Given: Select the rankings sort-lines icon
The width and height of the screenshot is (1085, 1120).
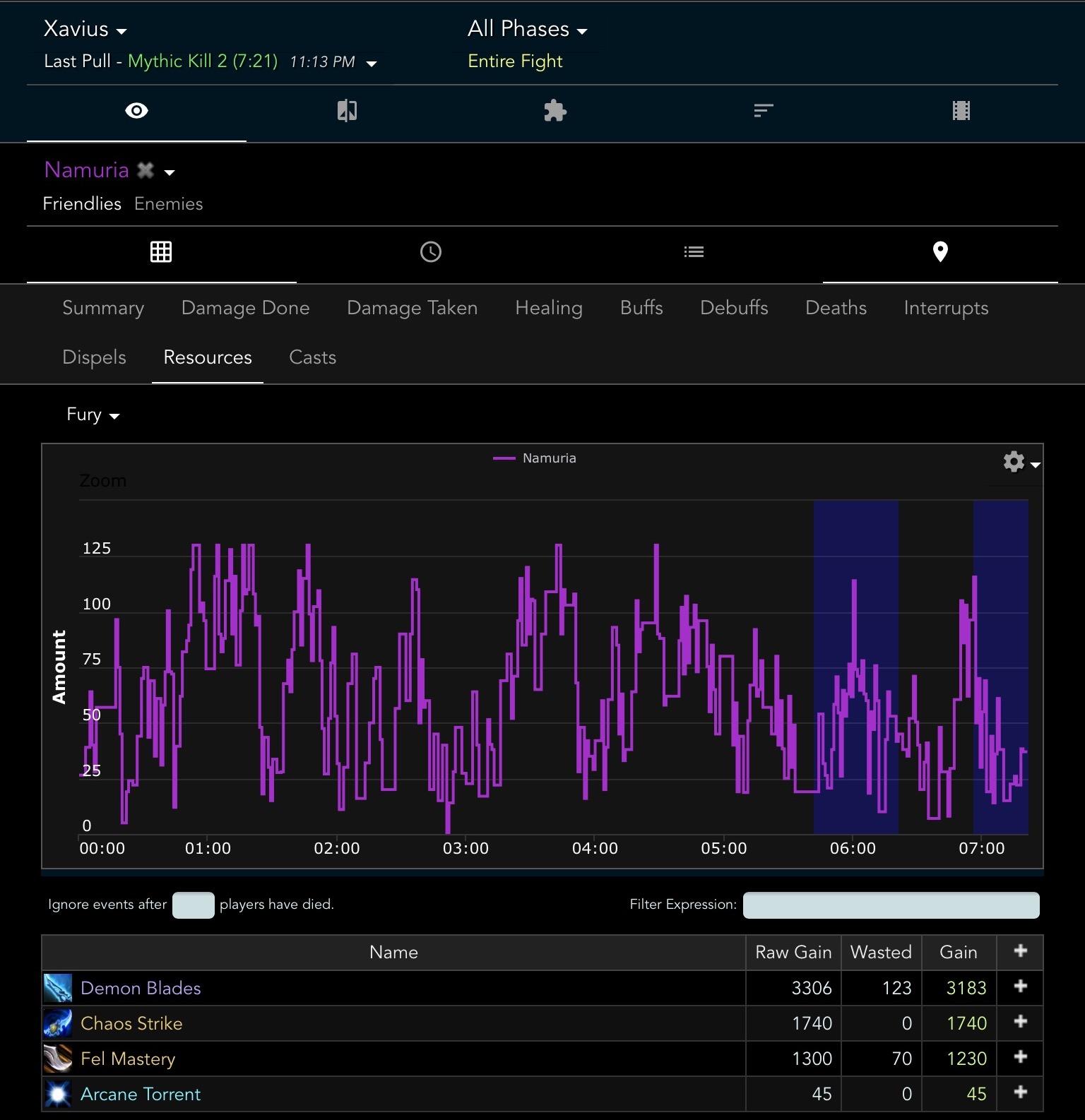Looking at the screenshot, I should tap(764, 111).
